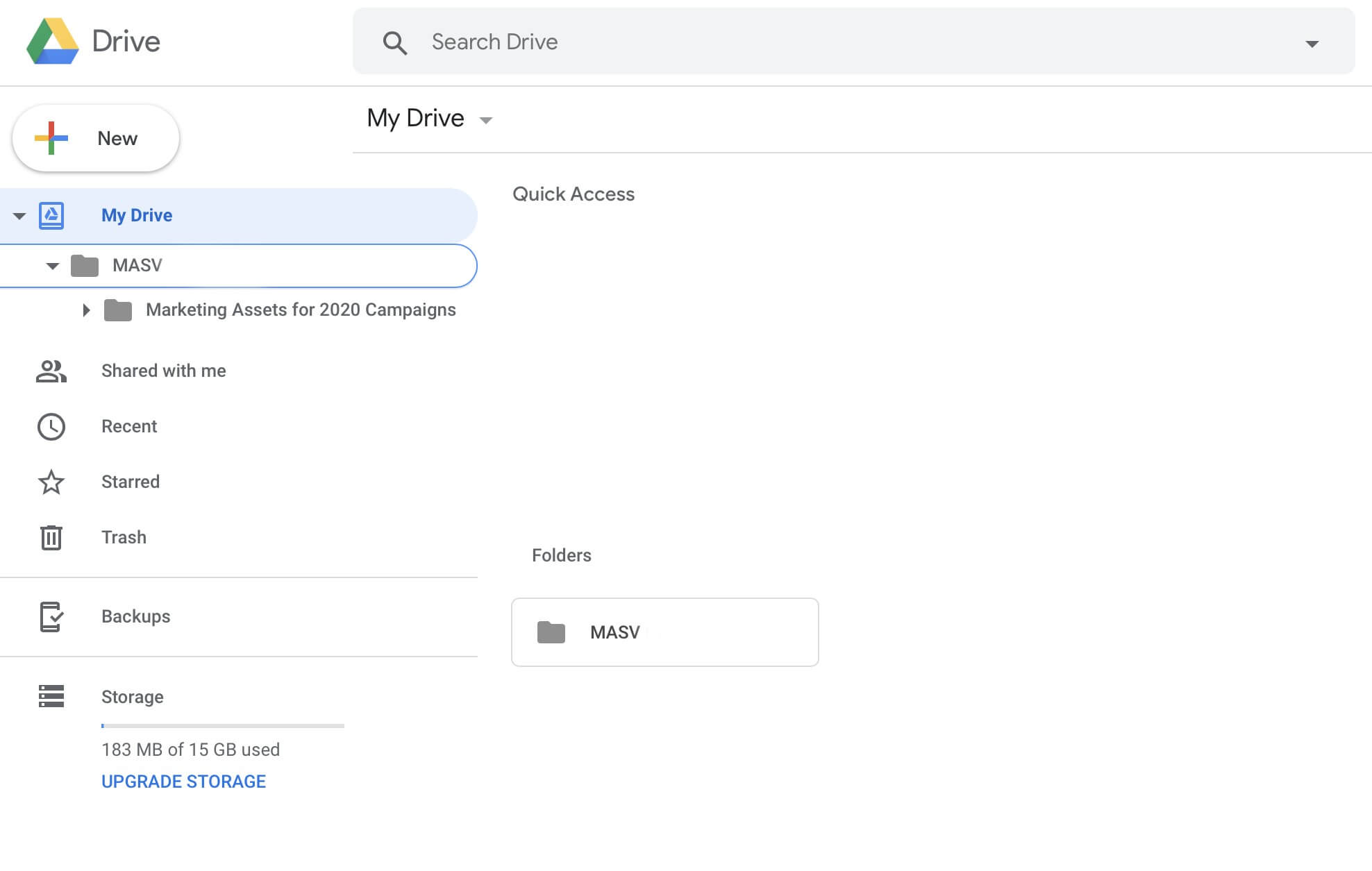The width and height of the screenshot is (1372, 871).
Task: Open the MASV folder in main panel
Action: click(x=664, y=632)
